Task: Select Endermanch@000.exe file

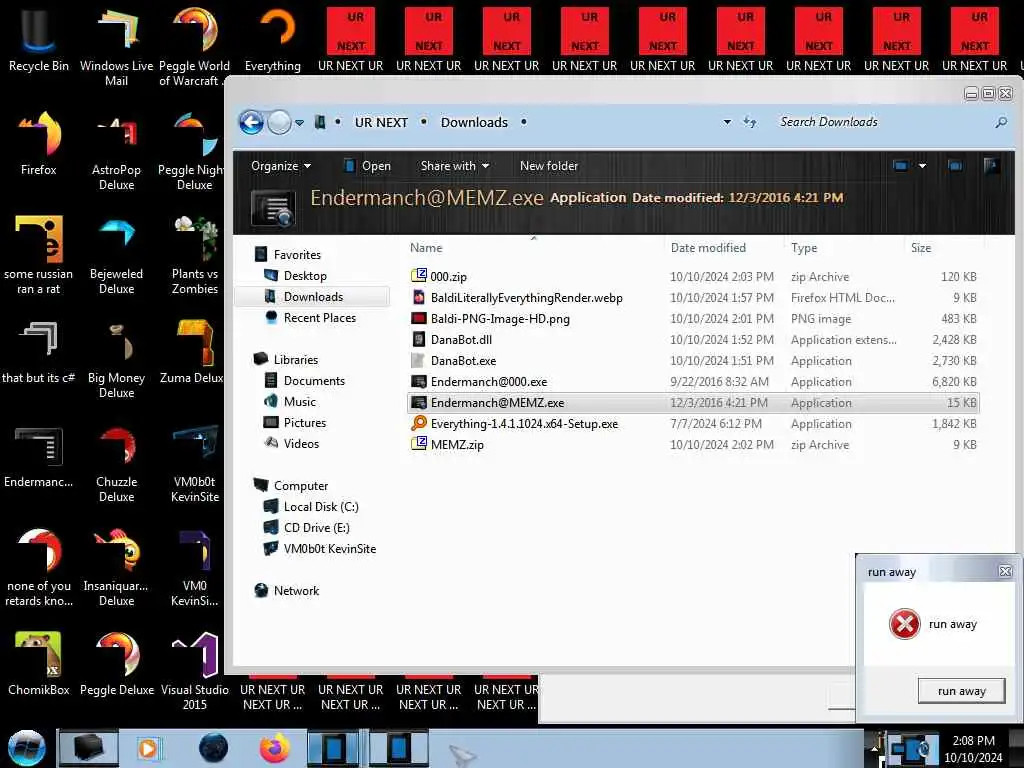Action: click(x=693, y=381)
